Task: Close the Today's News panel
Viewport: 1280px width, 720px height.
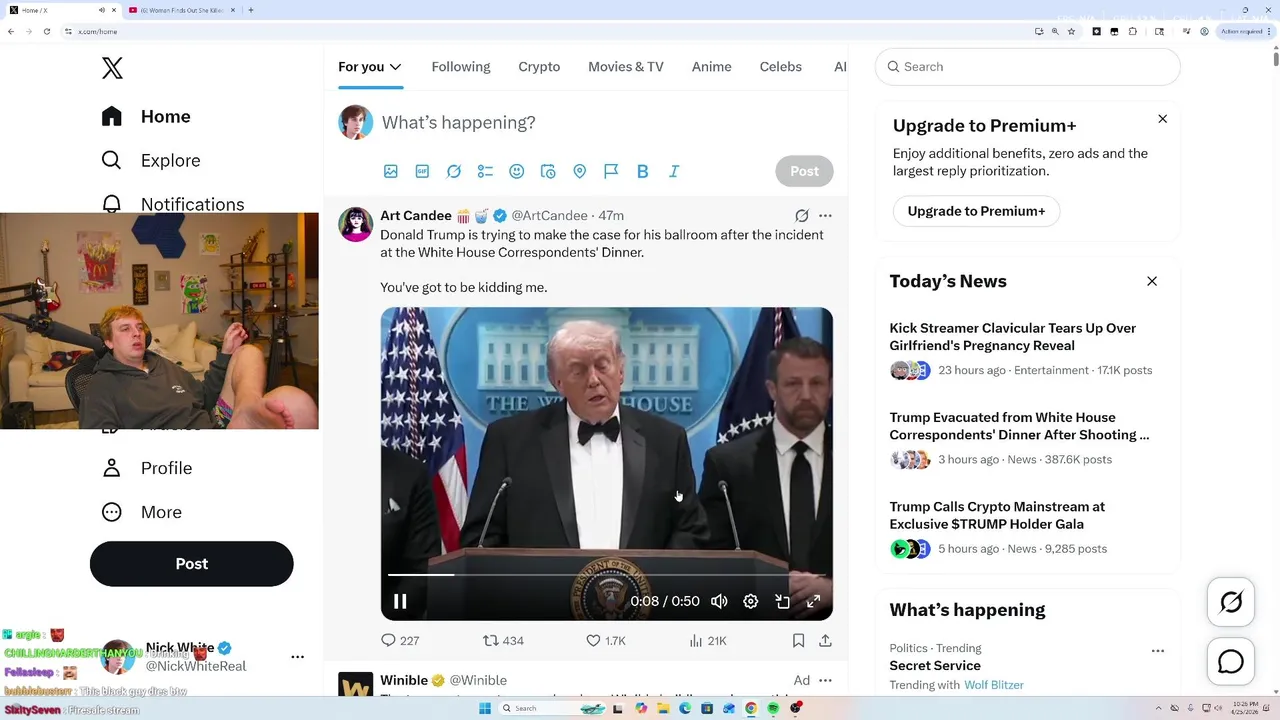Action: tap(1152, 281)
